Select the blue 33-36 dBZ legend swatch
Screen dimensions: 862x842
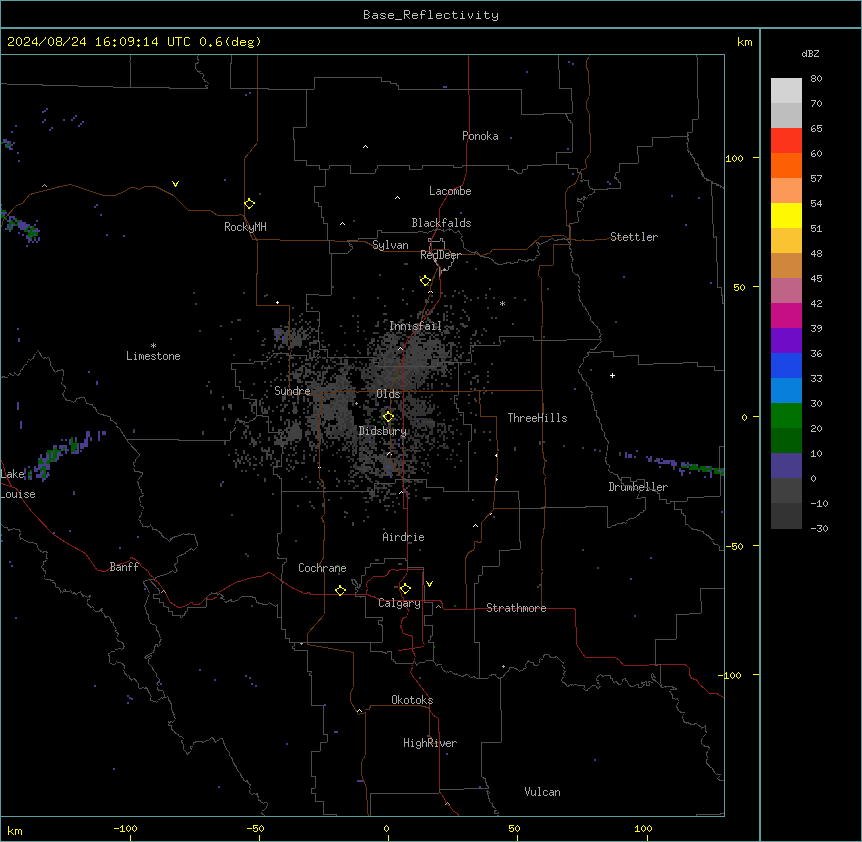pos(786,365)
